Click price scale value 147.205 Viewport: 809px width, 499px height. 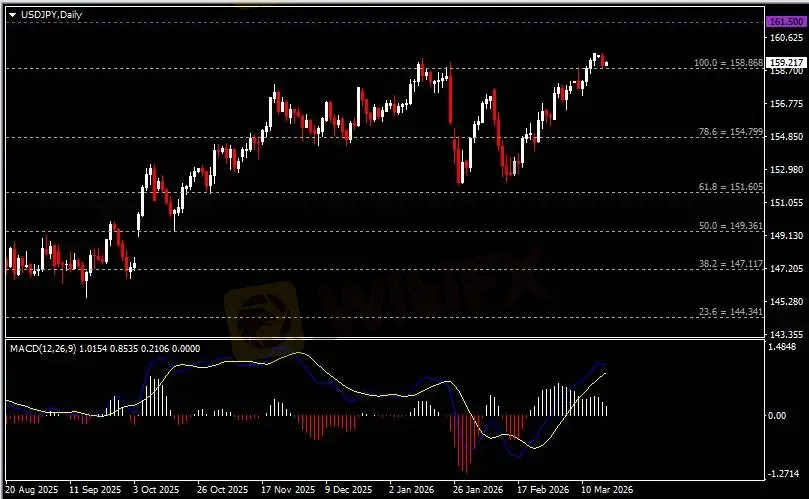786,268
